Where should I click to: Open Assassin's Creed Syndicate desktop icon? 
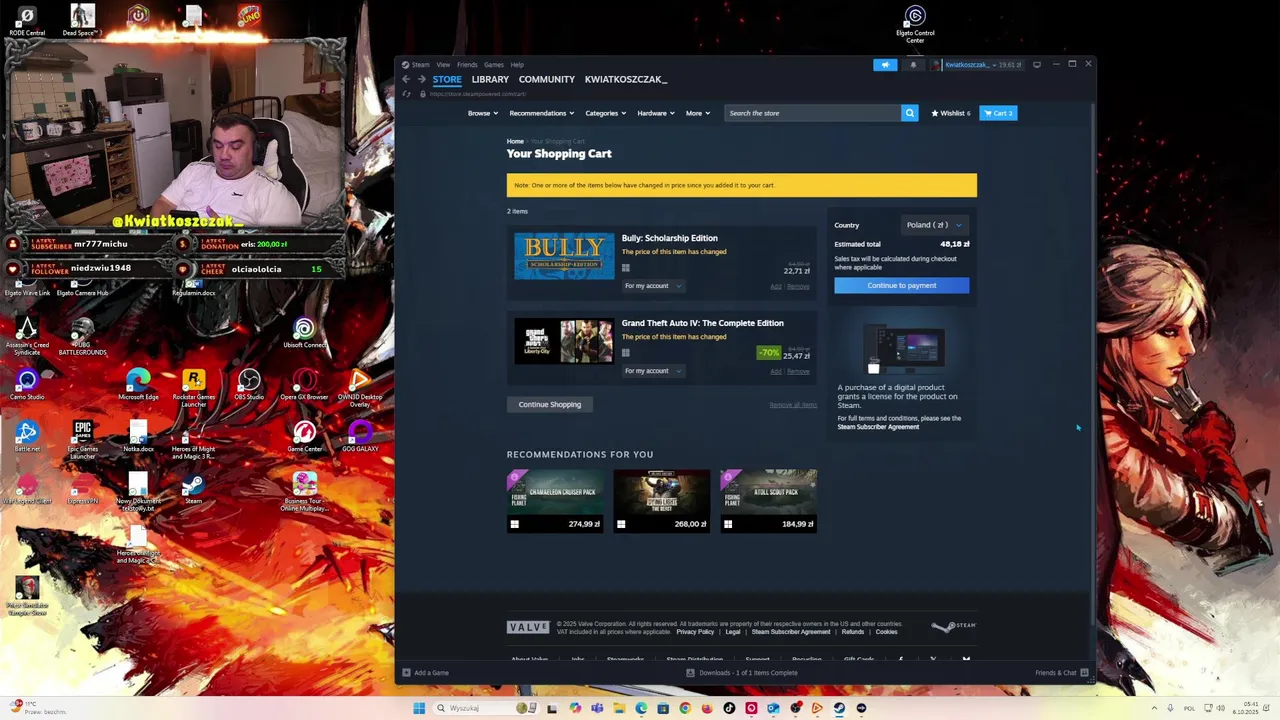27,337
